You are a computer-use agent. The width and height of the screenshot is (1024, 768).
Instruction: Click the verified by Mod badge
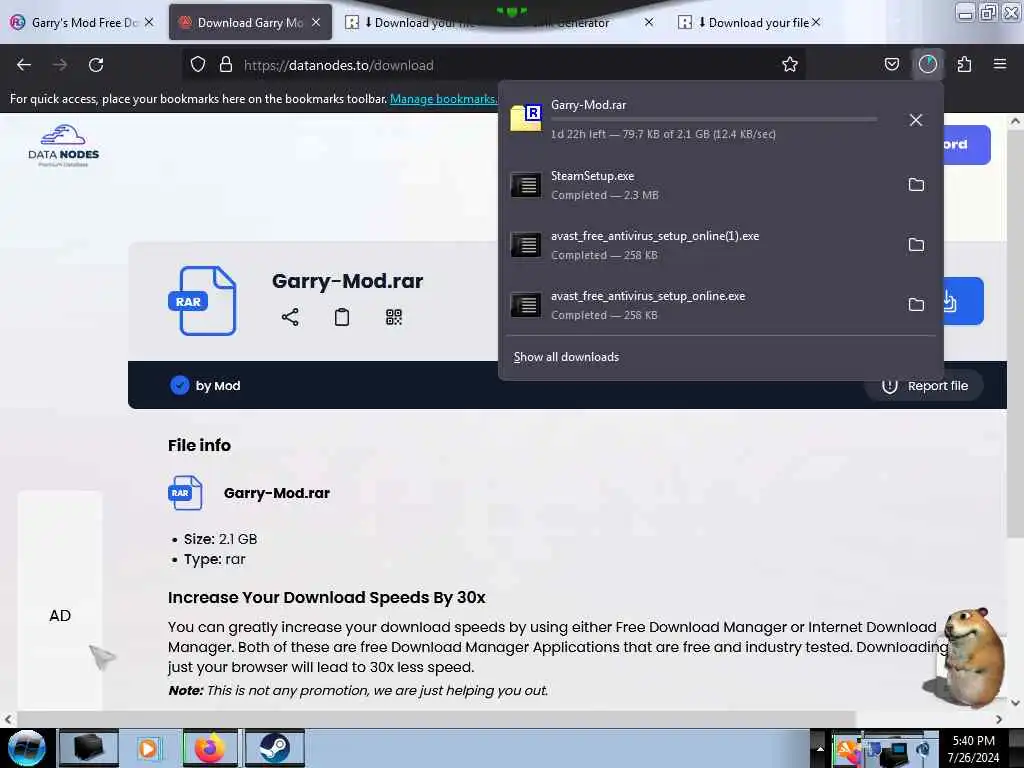coord(180,385)
